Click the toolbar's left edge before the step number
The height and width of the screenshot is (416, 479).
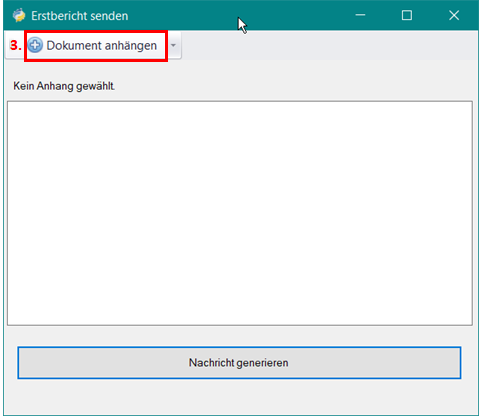[7, 45]
